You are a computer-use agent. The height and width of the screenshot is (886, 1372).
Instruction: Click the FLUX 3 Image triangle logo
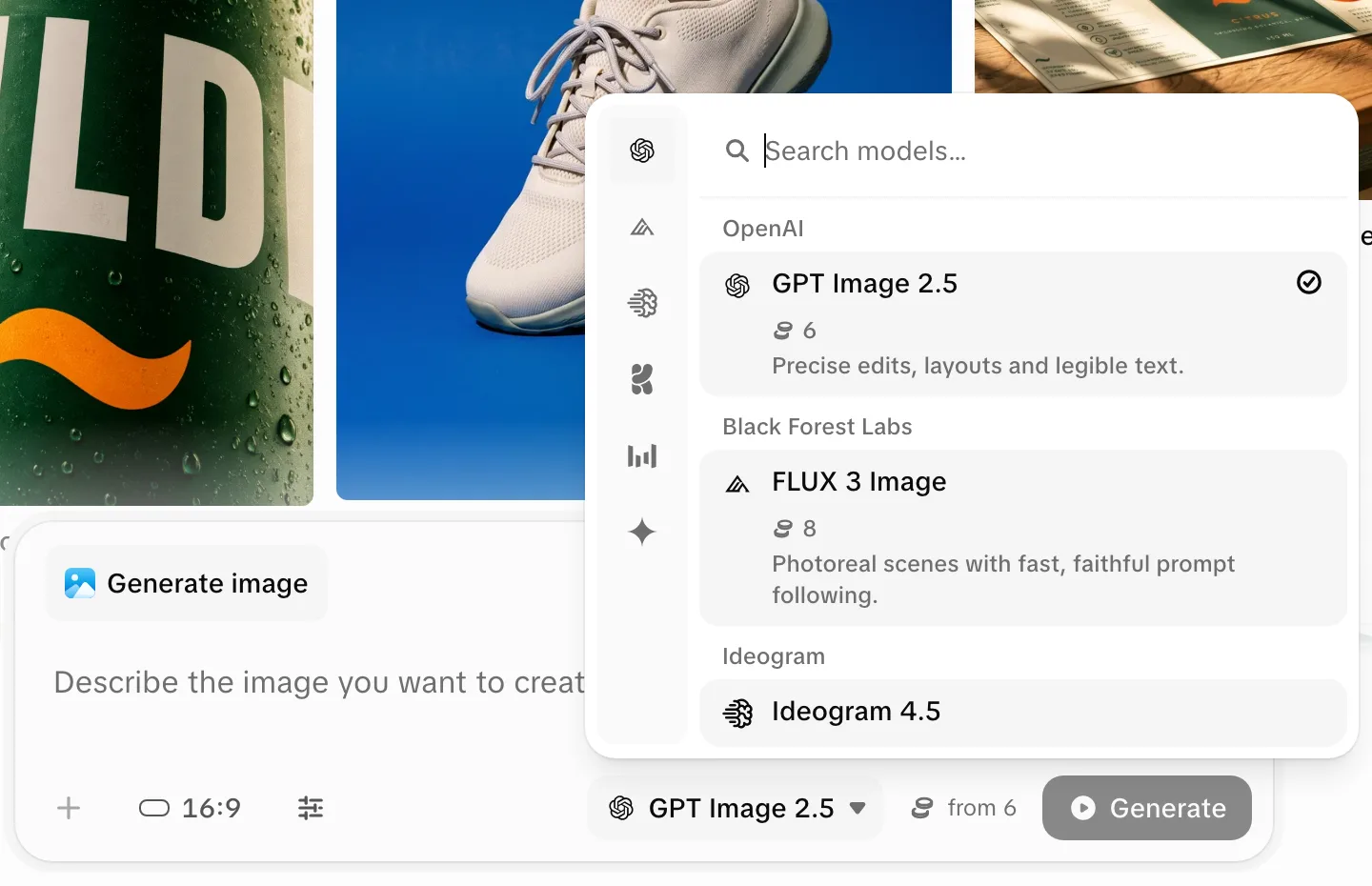[737, 484]
